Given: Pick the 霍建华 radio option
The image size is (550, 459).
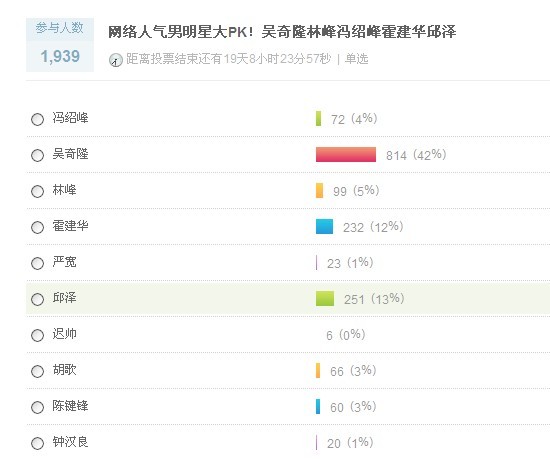Looking at the screenshot, I should [37, 227].
